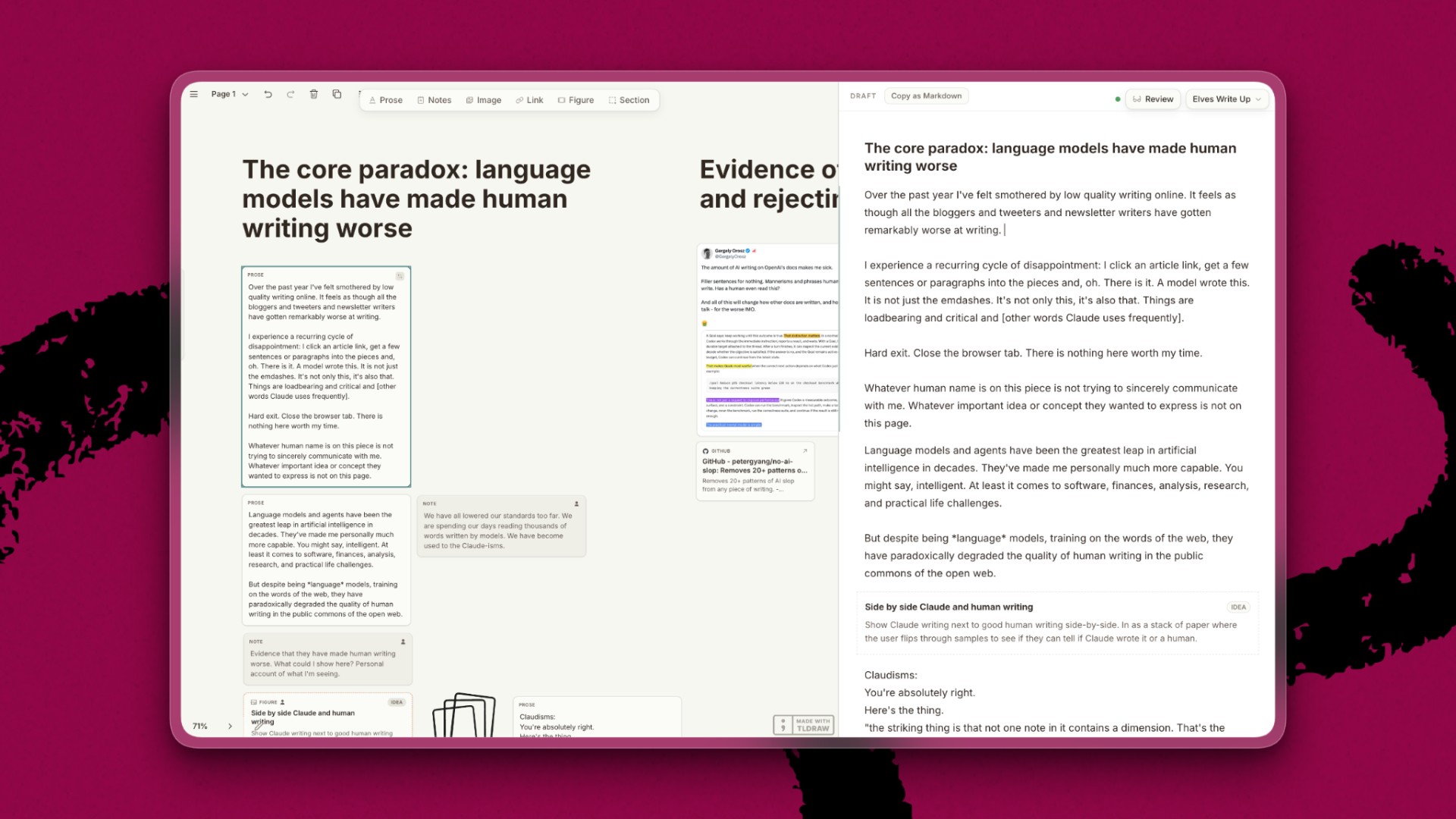Click Copy as Markdown button
Image resolution: width=1456 pixels, height=819 pixels.
926,96
